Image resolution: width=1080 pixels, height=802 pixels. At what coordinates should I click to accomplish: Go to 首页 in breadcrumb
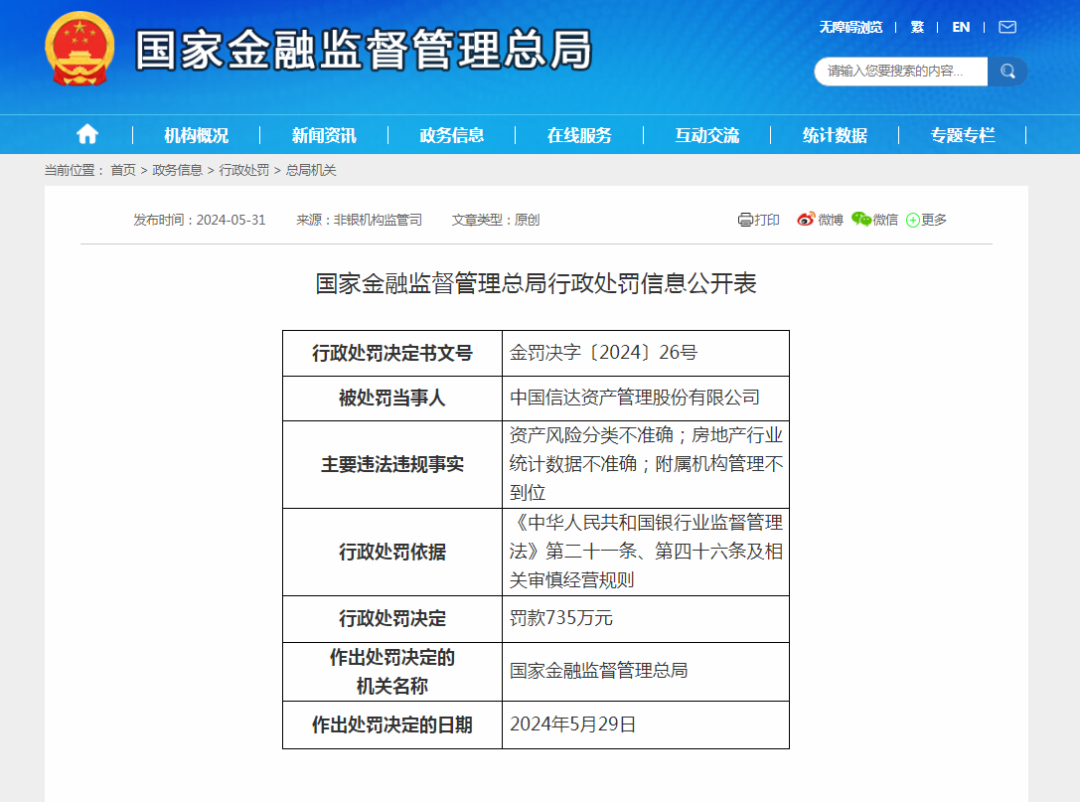point(123,170)
